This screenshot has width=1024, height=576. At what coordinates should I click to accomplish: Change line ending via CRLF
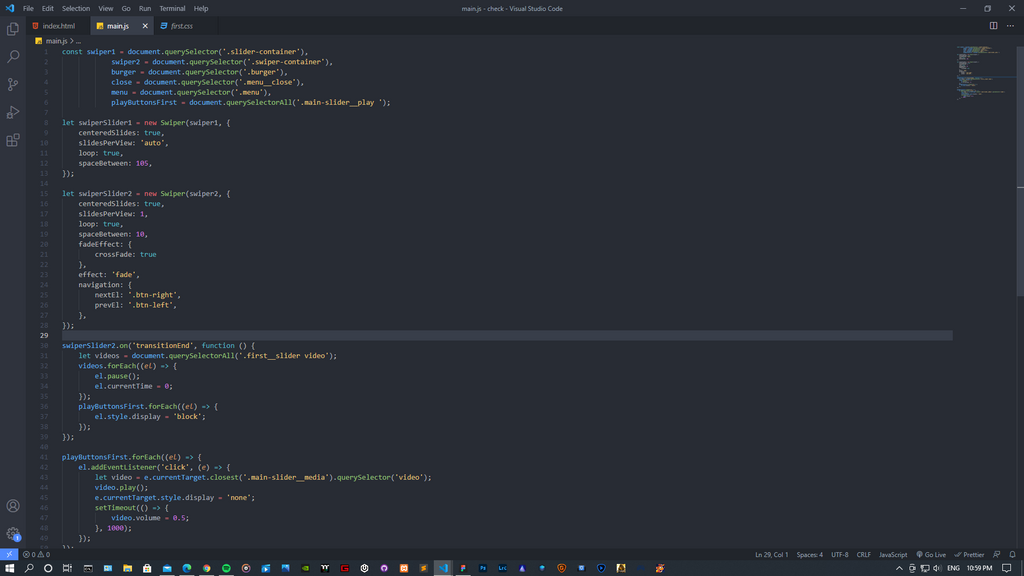pyautogui.click(x=863, y=554)
